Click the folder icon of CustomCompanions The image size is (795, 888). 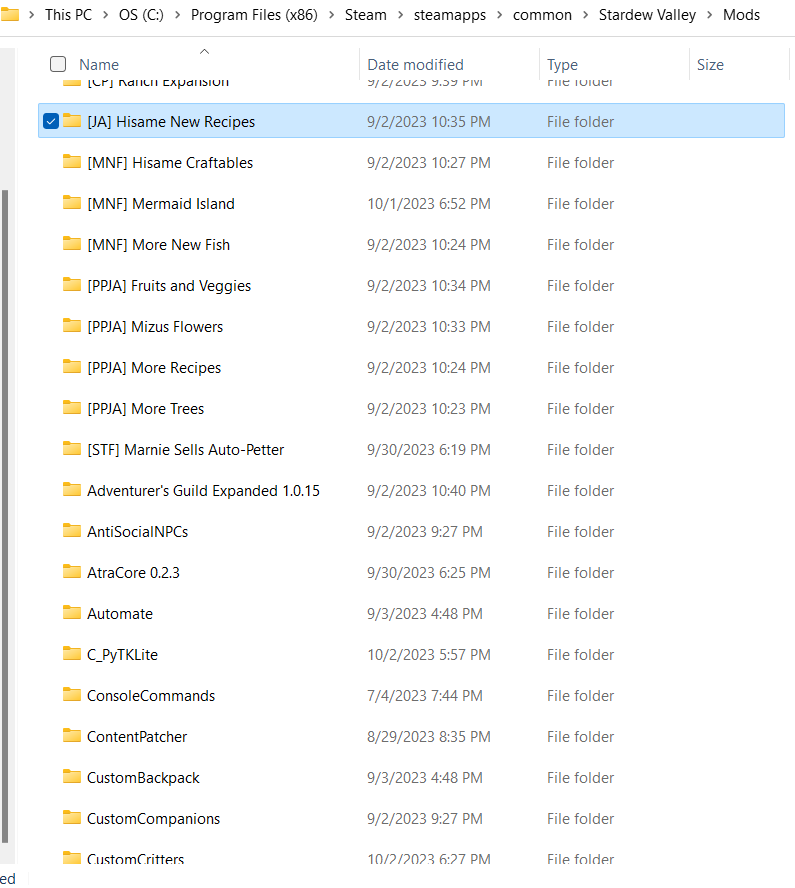[72, 818]
